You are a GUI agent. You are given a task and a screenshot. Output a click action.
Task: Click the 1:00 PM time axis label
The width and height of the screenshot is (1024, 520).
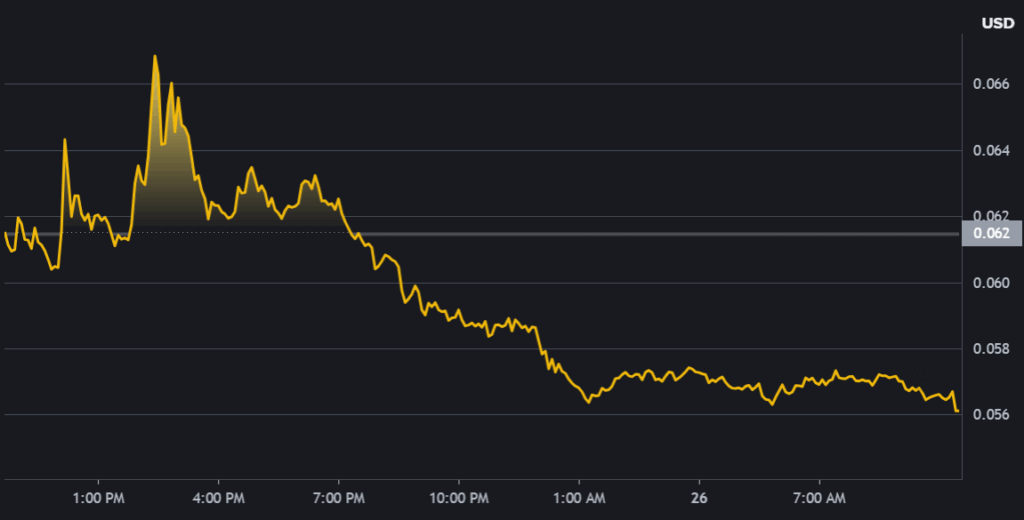[x=99, y=498]
